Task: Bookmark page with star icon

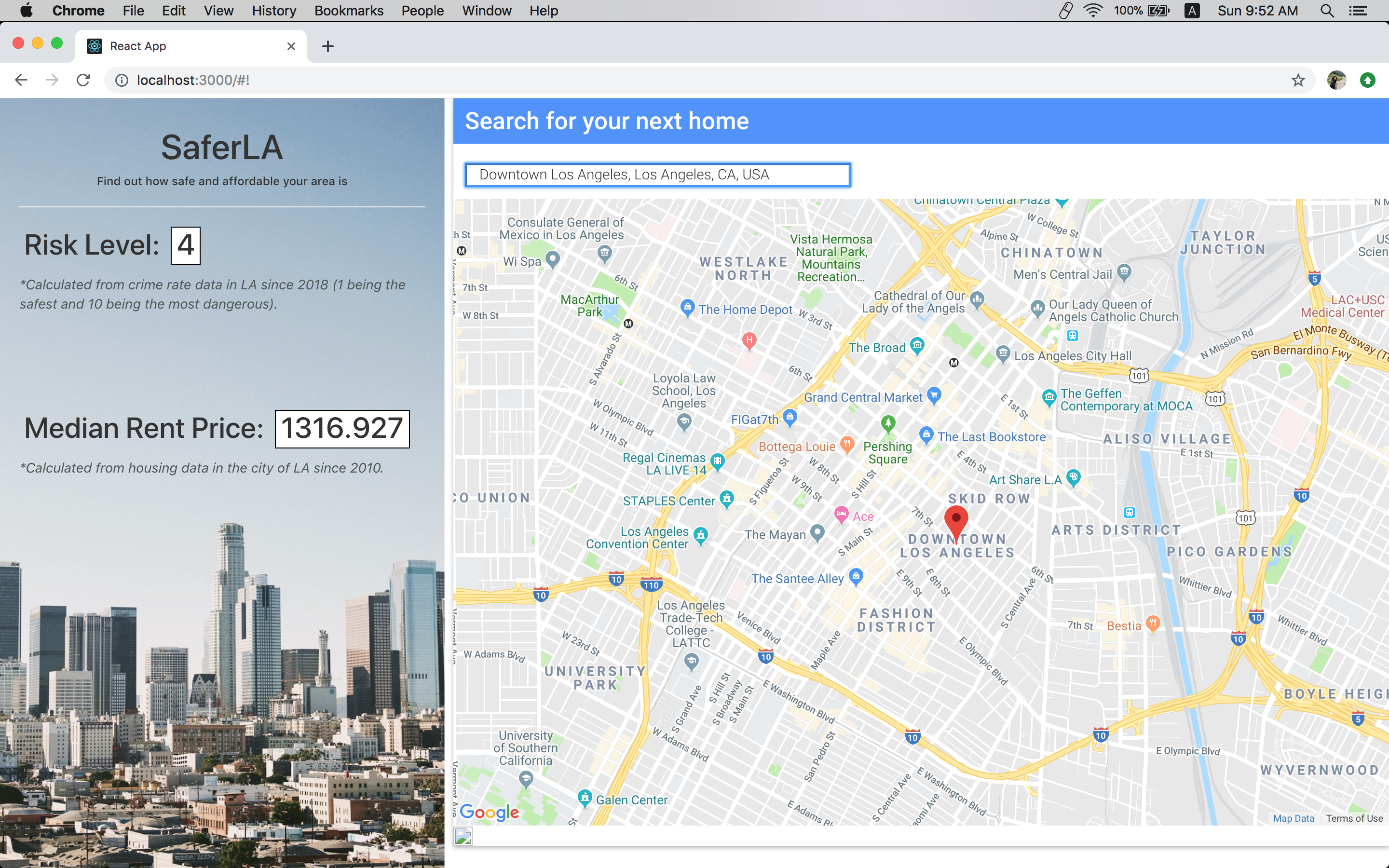Action: point(1298,81)
